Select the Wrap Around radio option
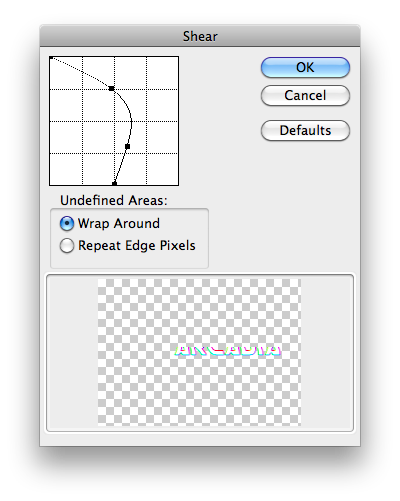The image size is (400, 501). 67,223
